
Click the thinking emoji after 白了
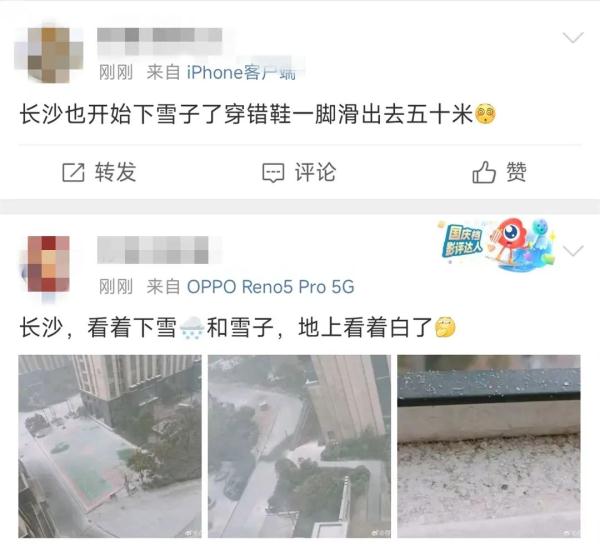click(x=445, y=327)
